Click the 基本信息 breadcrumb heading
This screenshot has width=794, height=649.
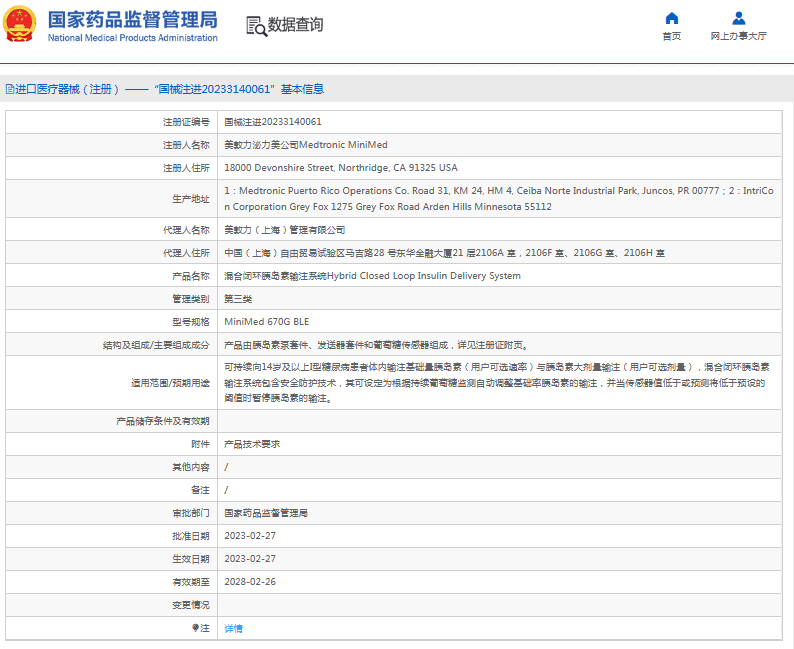(302, 90)
